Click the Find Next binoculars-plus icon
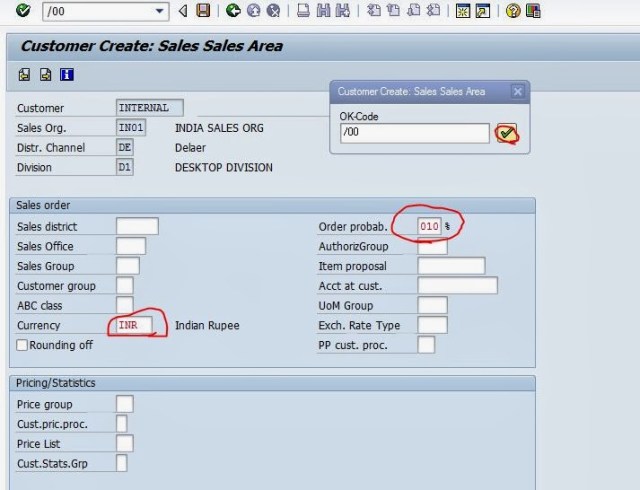640x490 pixels. tap(342, 10)
